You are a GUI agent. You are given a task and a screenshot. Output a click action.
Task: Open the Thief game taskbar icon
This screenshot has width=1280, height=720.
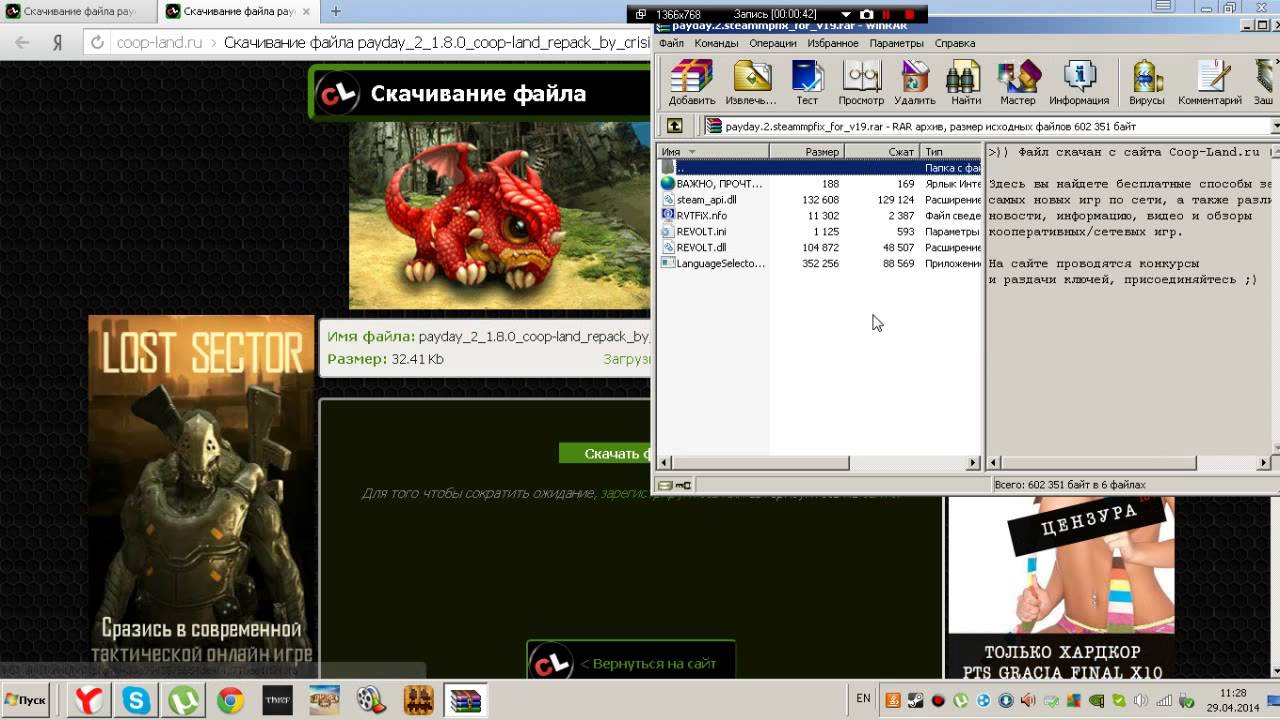coord(277,700)
